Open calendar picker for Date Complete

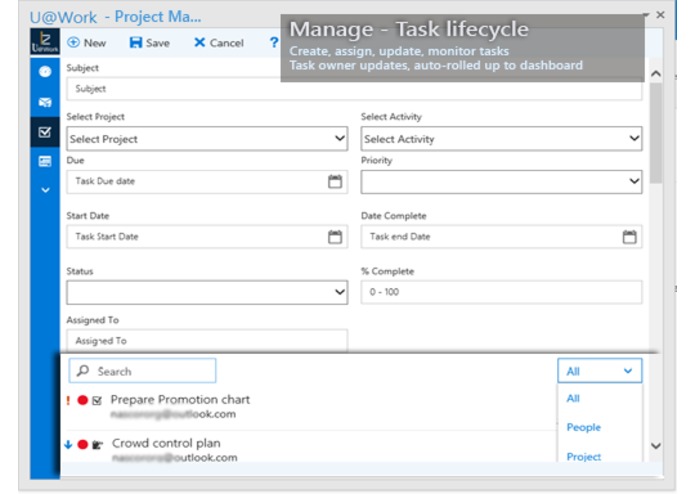[629, 237]
